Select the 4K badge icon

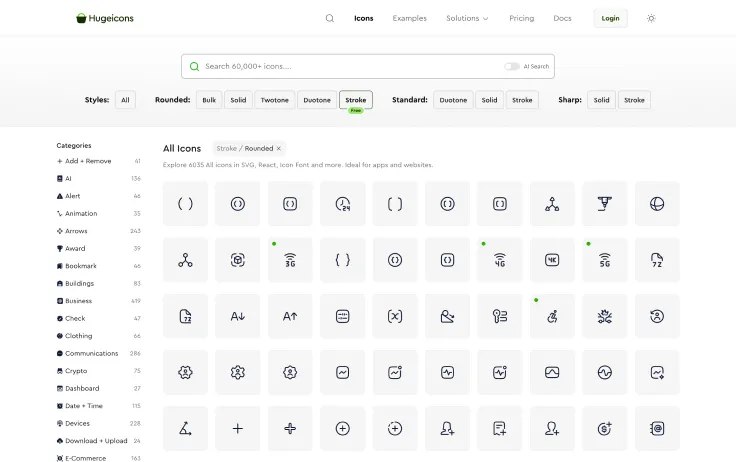coord(552,260)
